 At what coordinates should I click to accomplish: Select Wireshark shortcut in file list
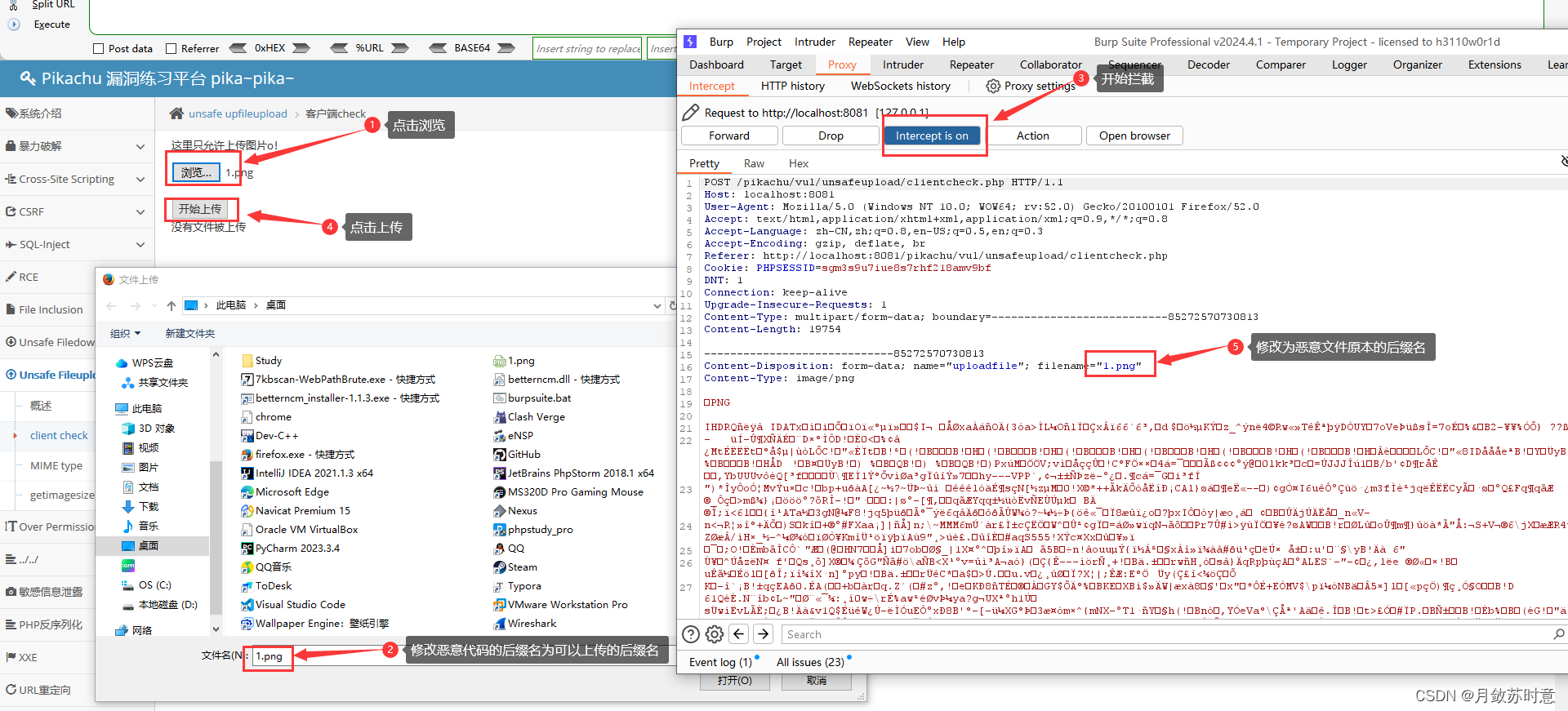[x=525, y=624]
